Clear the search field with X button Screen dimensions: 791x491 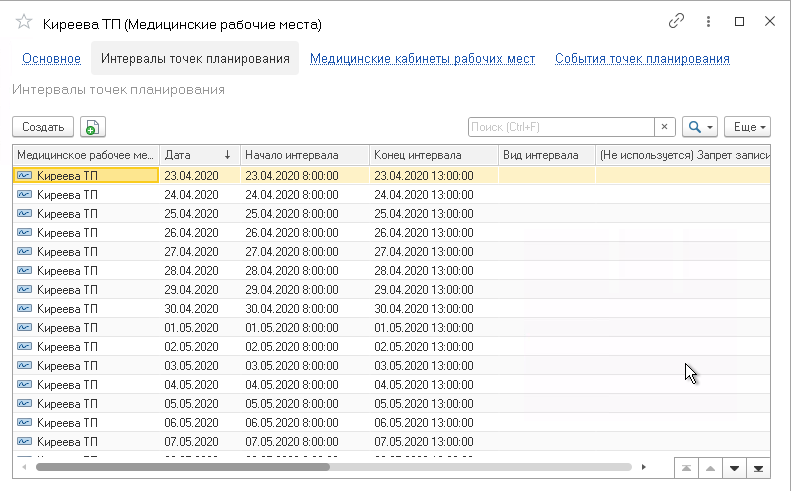tap(665, 127)
